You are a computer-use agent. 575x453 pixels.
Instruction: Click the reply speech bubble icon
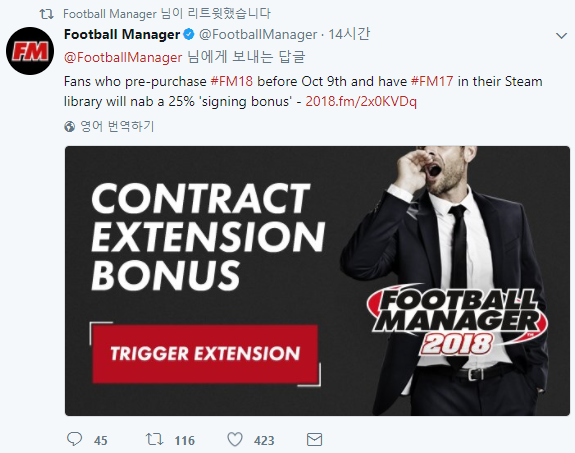point(74,439)
